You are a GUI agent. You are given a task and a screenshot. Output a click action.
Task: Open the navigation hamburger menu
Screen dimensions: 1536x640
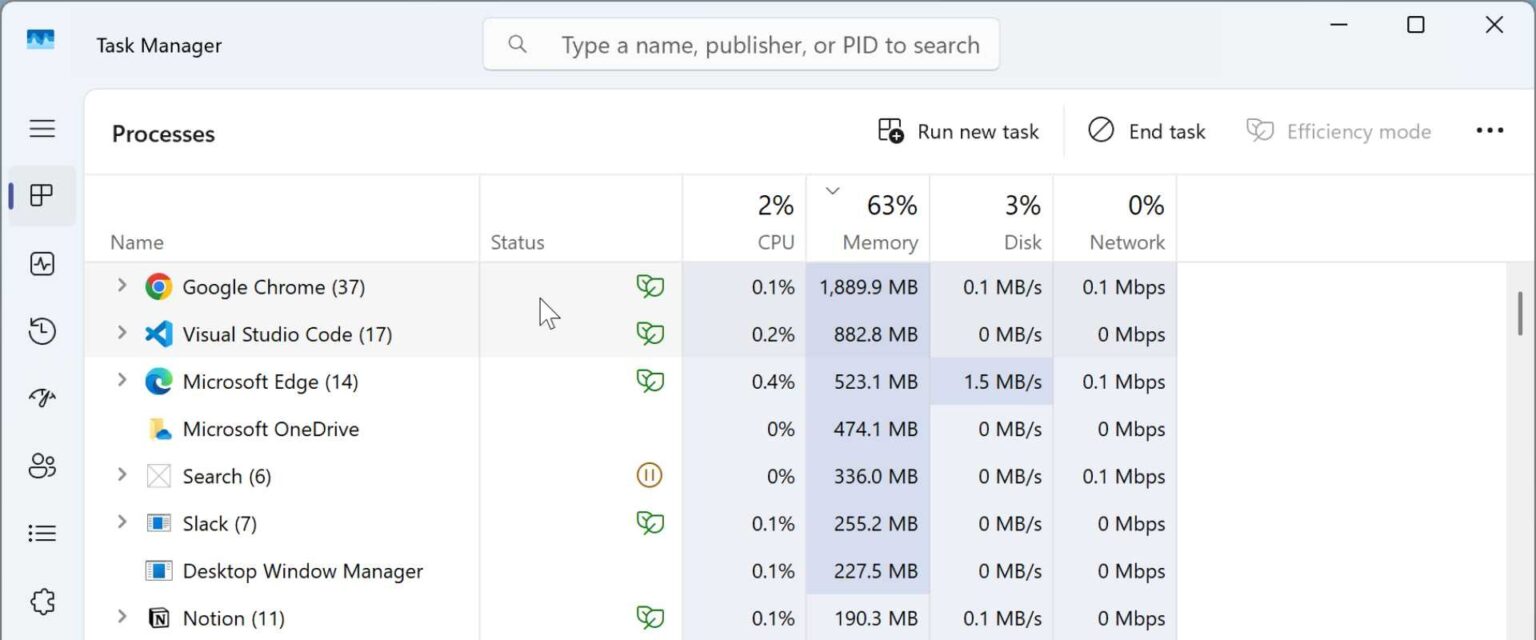coord(41,128)
